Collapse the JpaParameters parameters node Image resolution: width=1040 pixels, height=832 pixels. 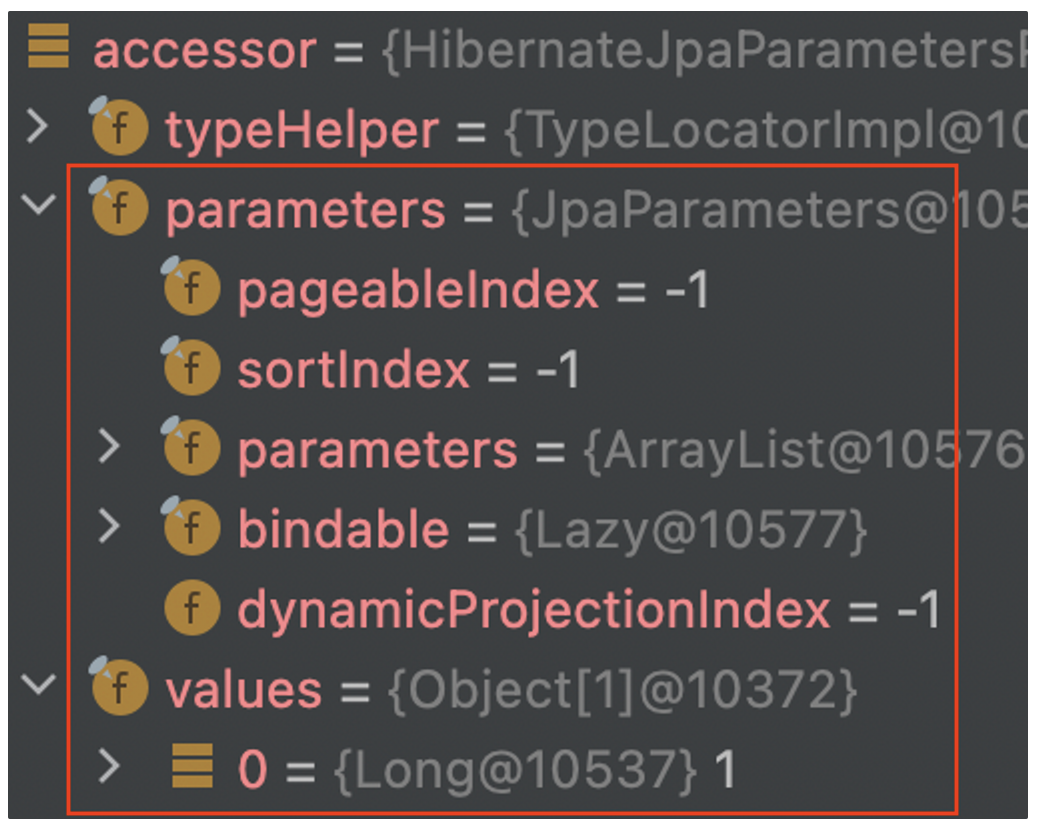pyautogui.click(x=38, y=204)
